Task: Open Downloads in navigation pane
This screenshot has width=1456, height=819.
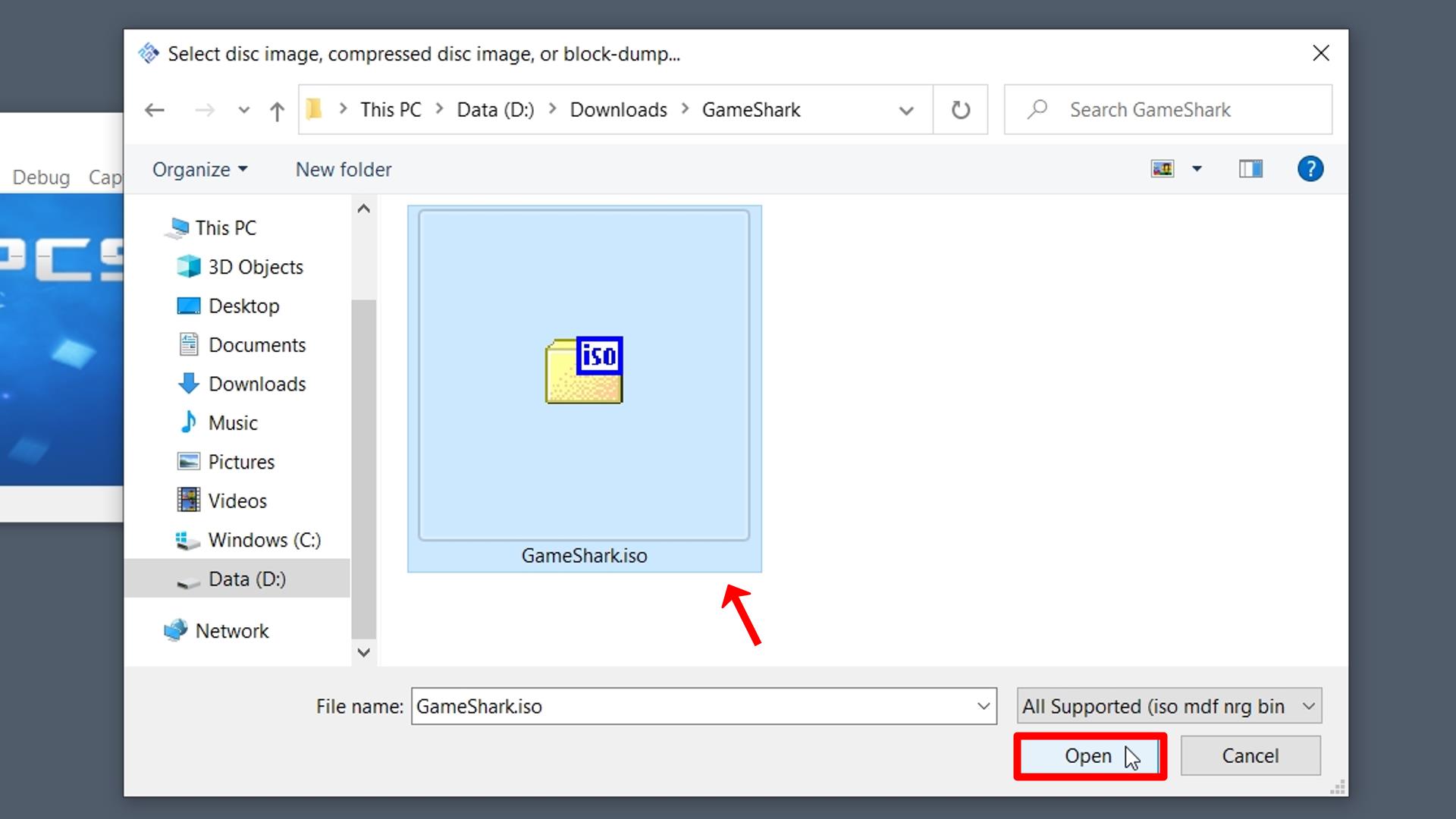Action: coord(257,384)
